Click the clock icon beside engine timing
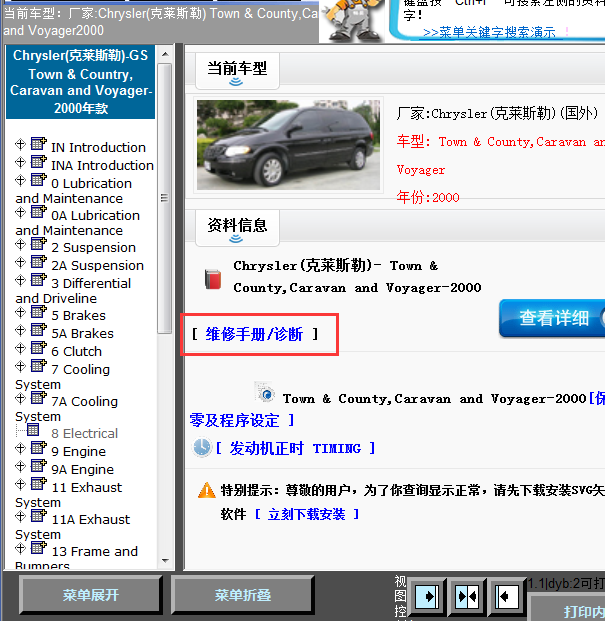 [x=202, y=447]
